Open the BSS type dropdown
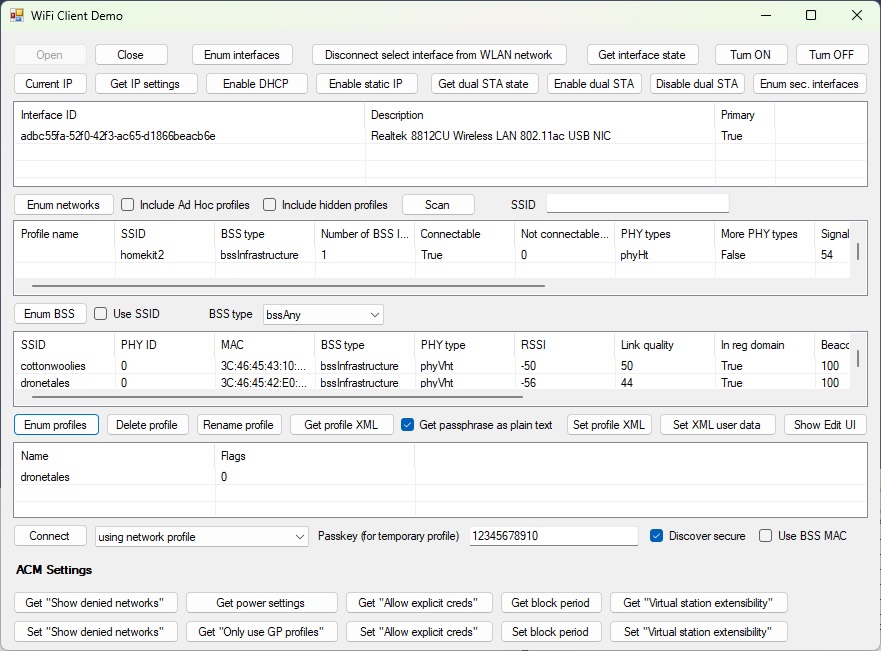 pos(322,314)
